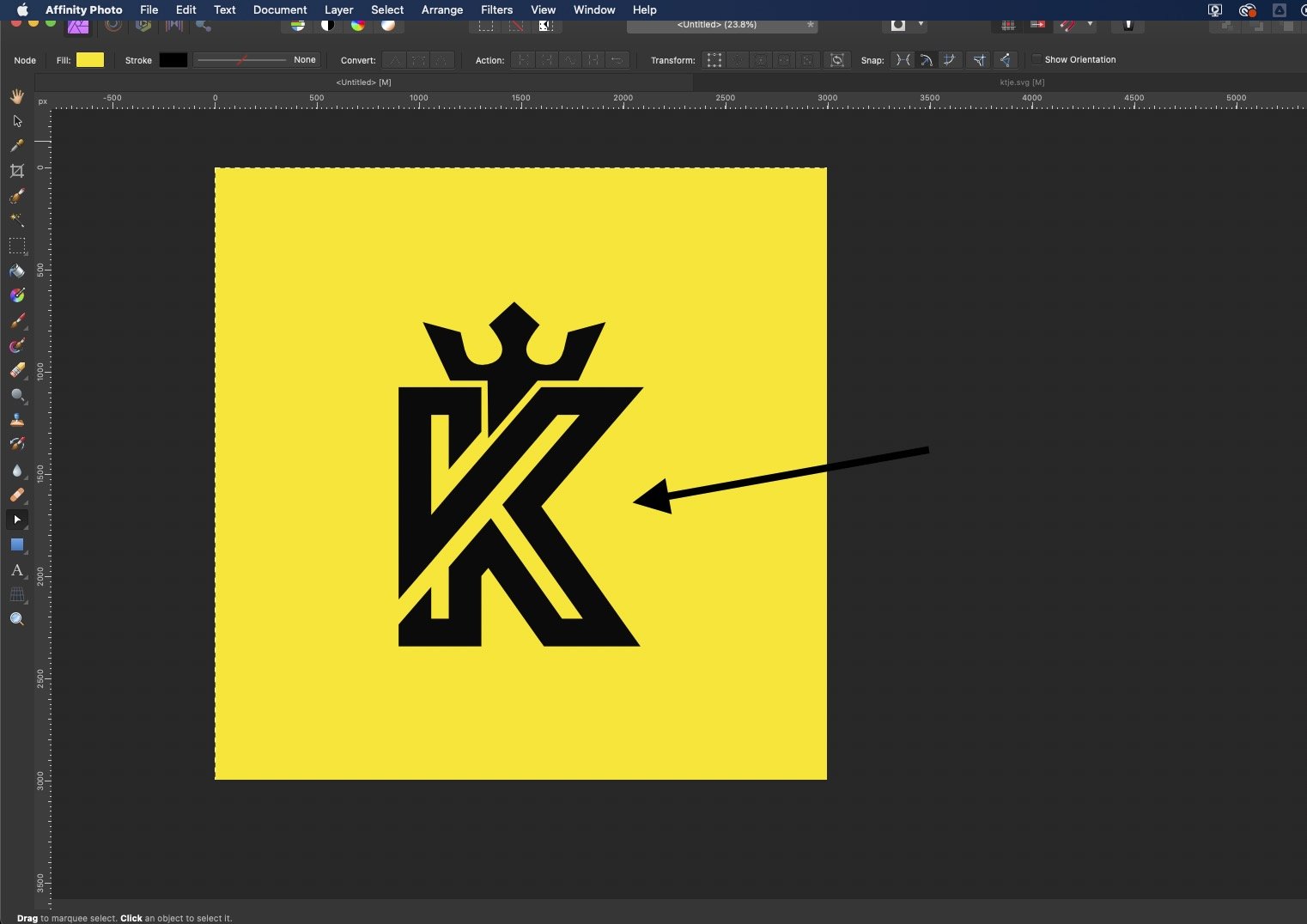Select the Selection Brush tool

17,196
